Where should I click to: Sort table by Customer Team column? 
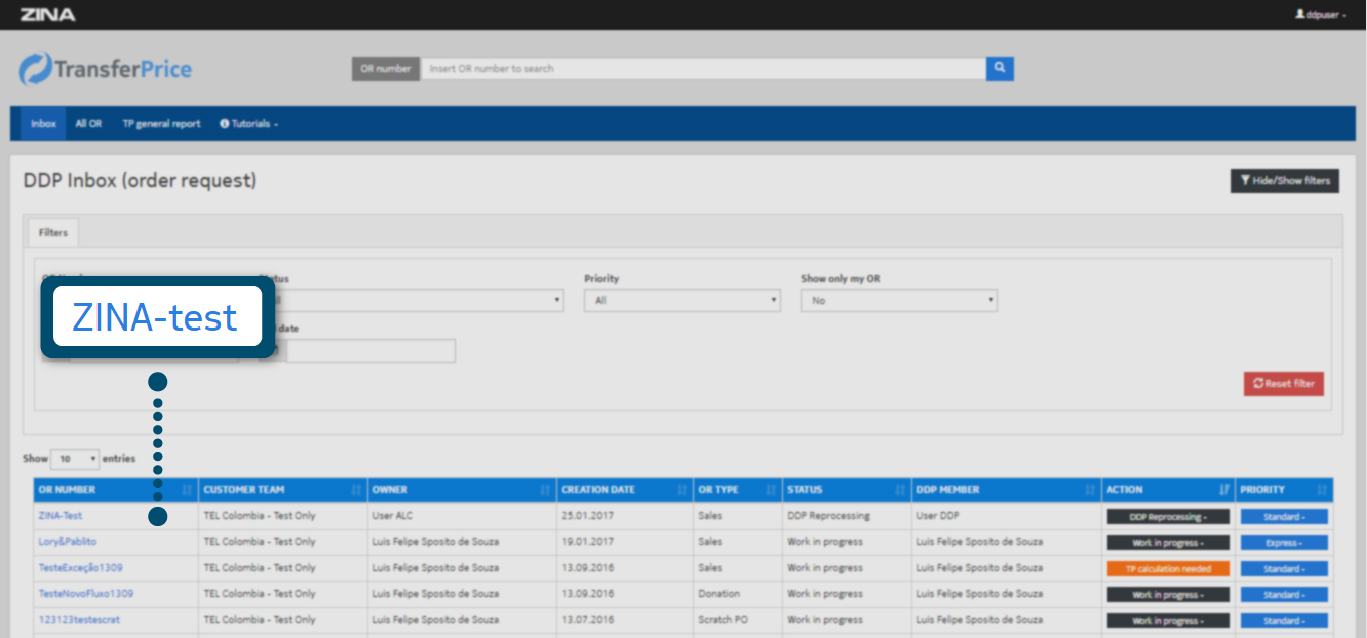point(244,490)
